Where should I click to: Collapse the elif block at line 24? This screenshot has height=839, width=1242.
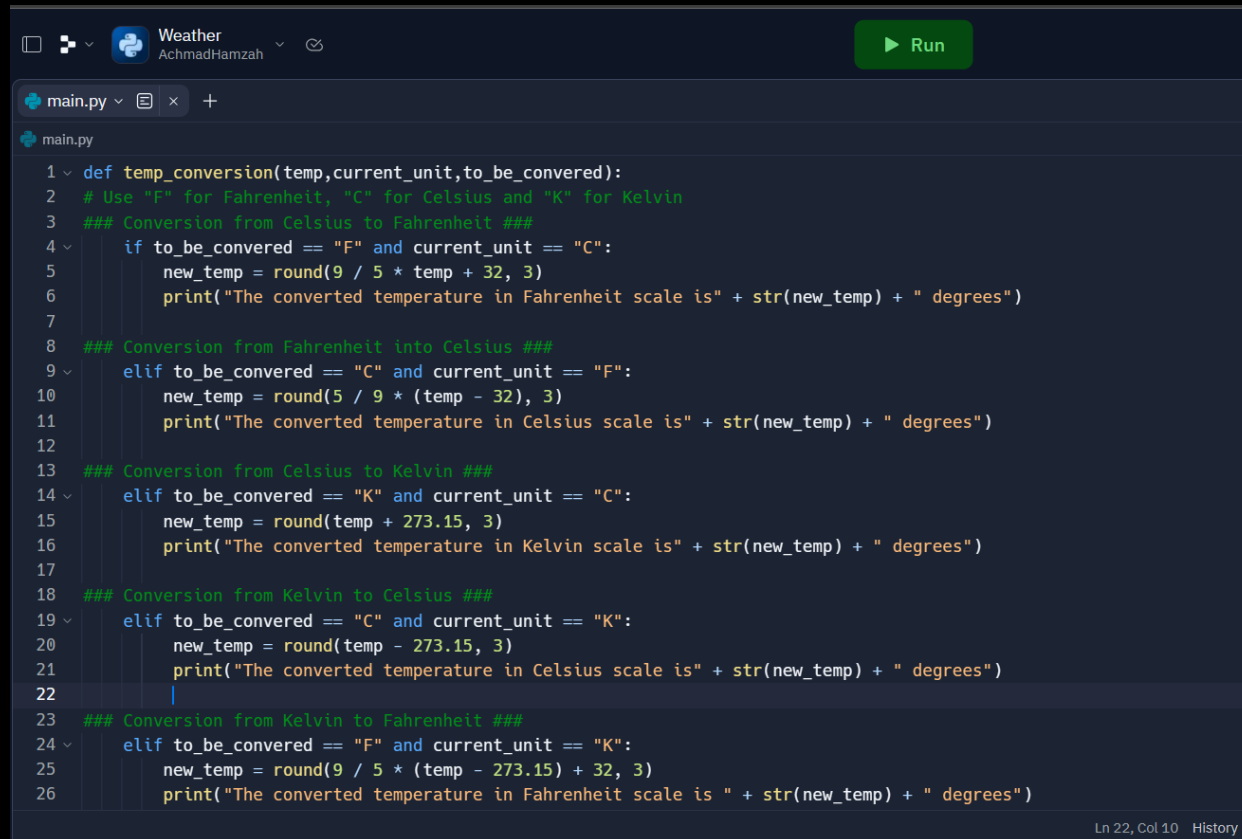pyautogui.click(x=67, y=745)
